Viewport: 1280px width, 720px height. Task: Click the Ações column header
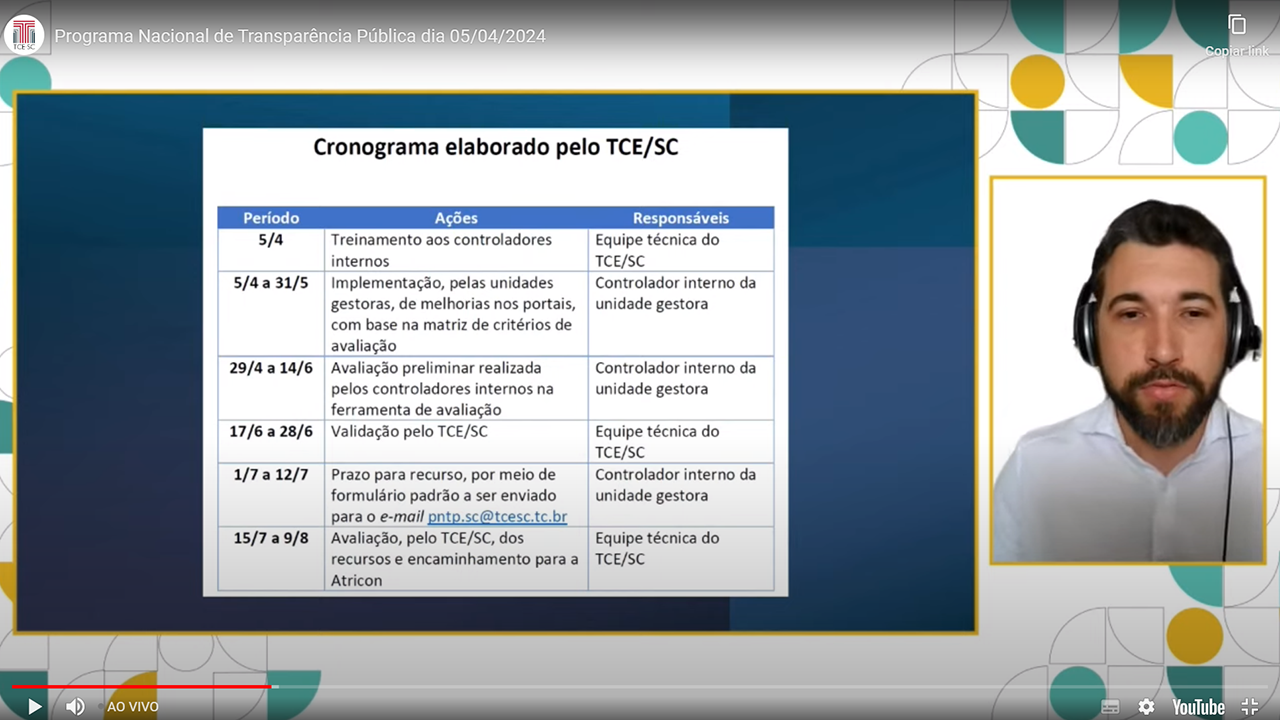coord(456,218)
